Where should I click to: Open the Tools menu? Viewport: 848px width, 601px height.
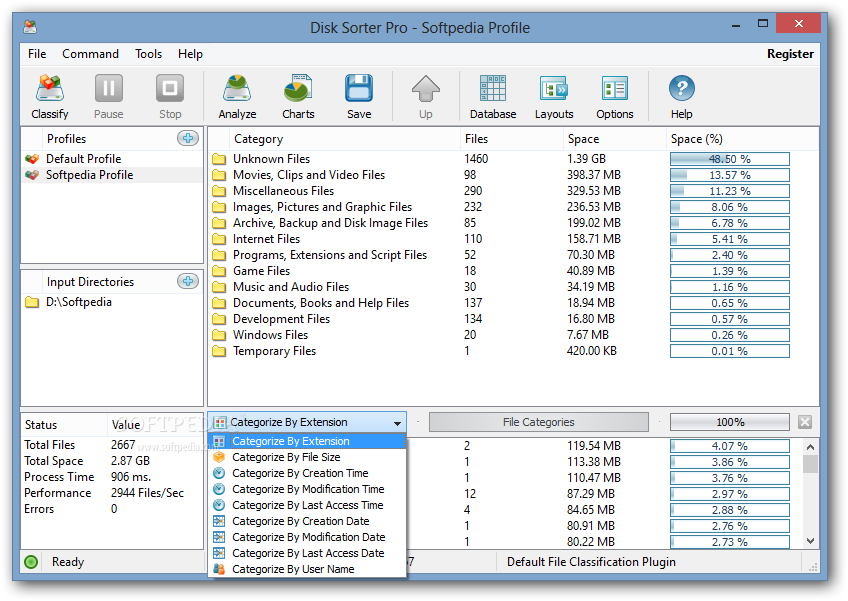pos(148,54)
